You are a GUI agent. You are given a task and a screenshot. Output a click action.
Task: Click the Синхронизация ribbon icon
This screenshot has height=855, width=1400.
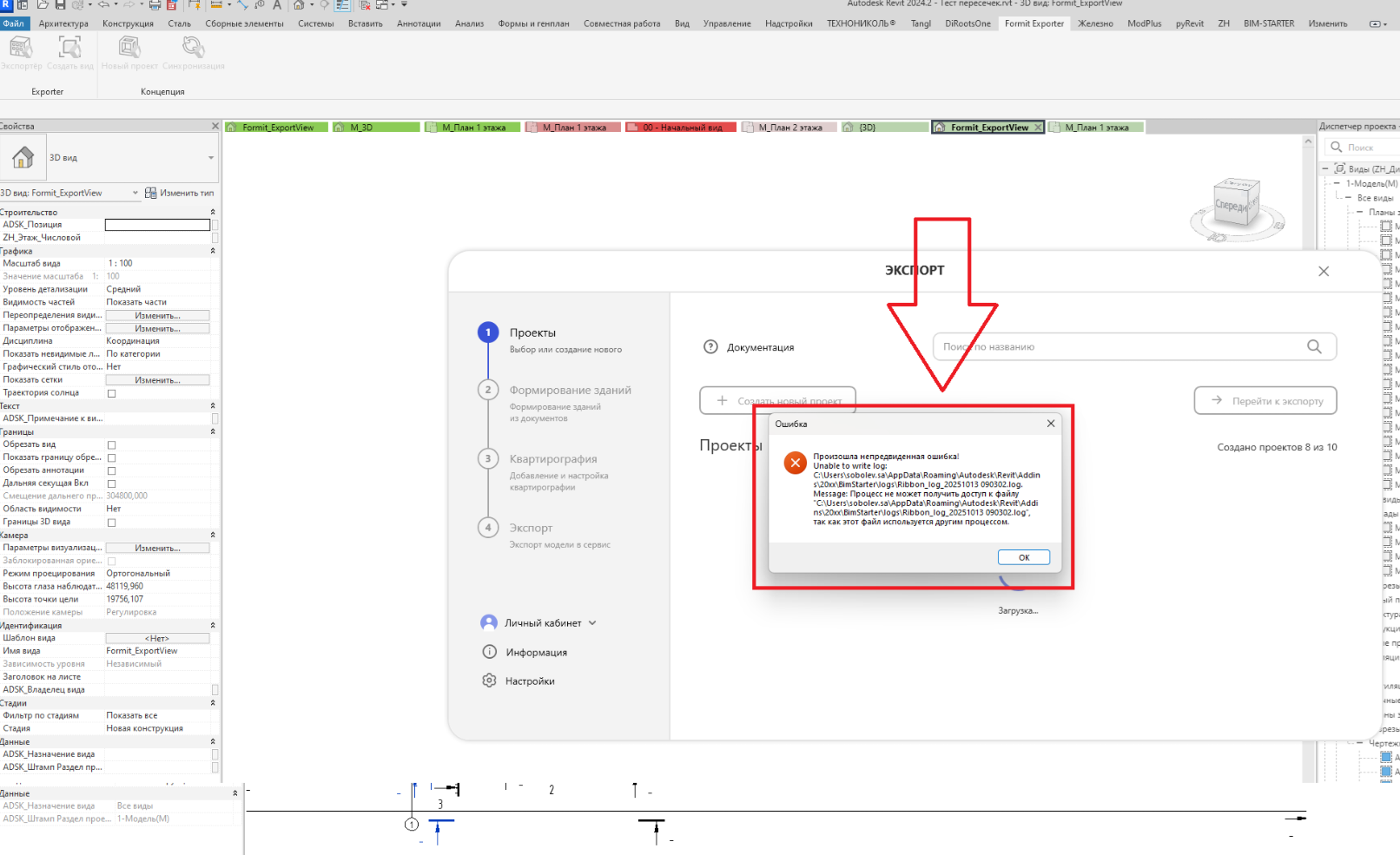click(x=193, y=46)
